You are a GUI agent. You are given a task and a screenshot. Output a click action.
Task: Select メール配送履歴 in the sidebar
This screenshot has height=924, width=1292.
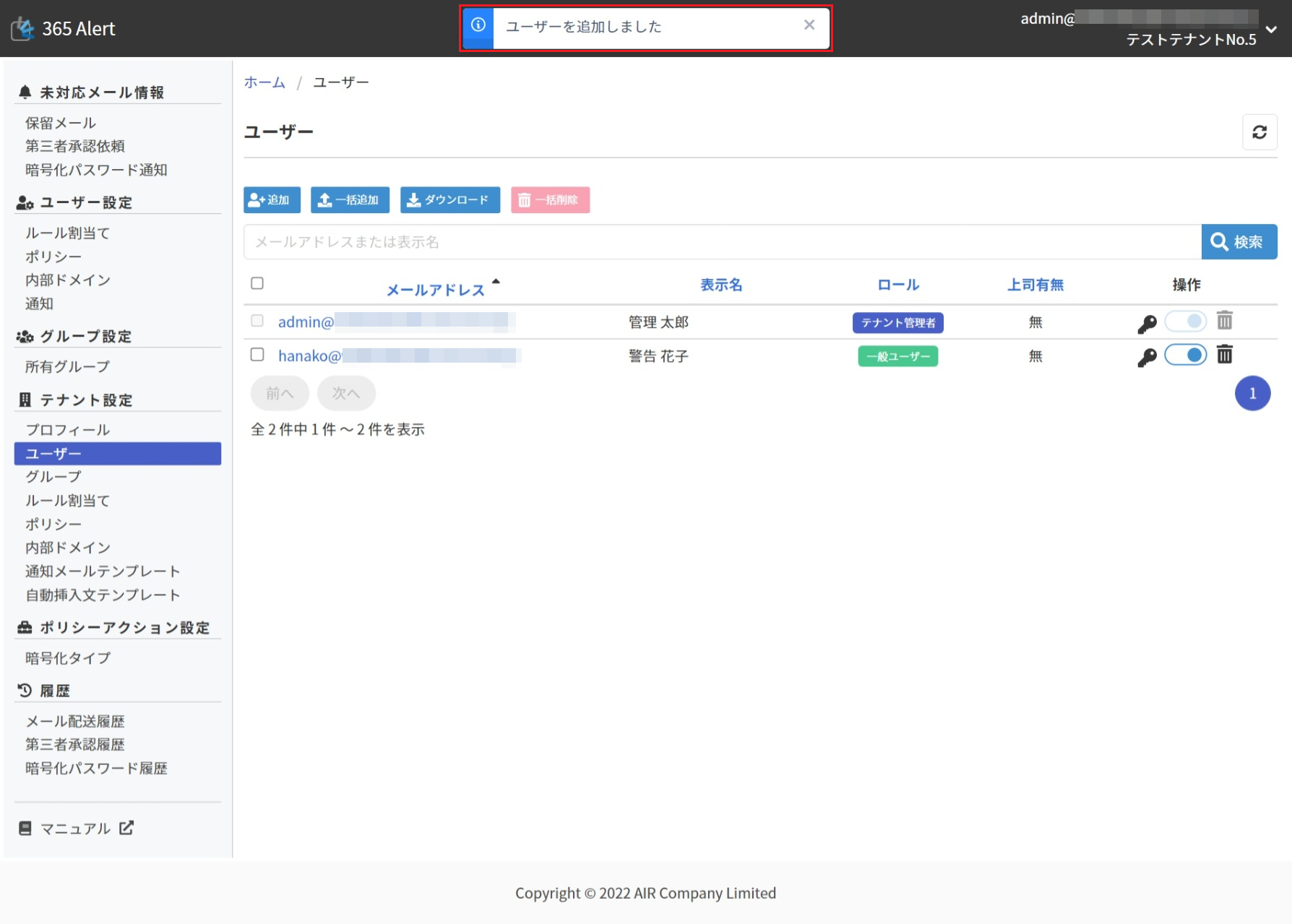click(x=75, y=721)
